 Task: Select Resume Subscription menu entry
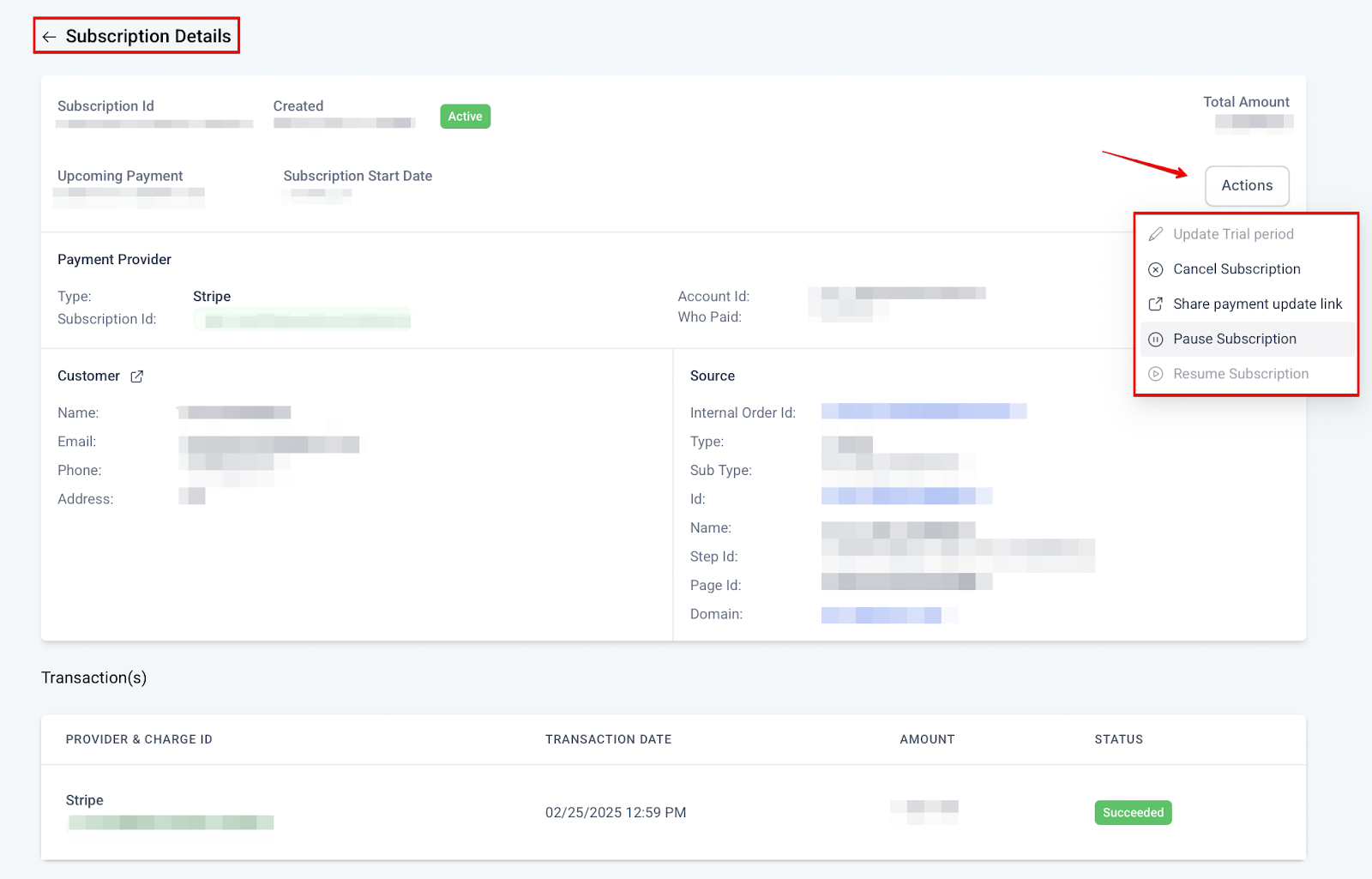coord(1240,374)
